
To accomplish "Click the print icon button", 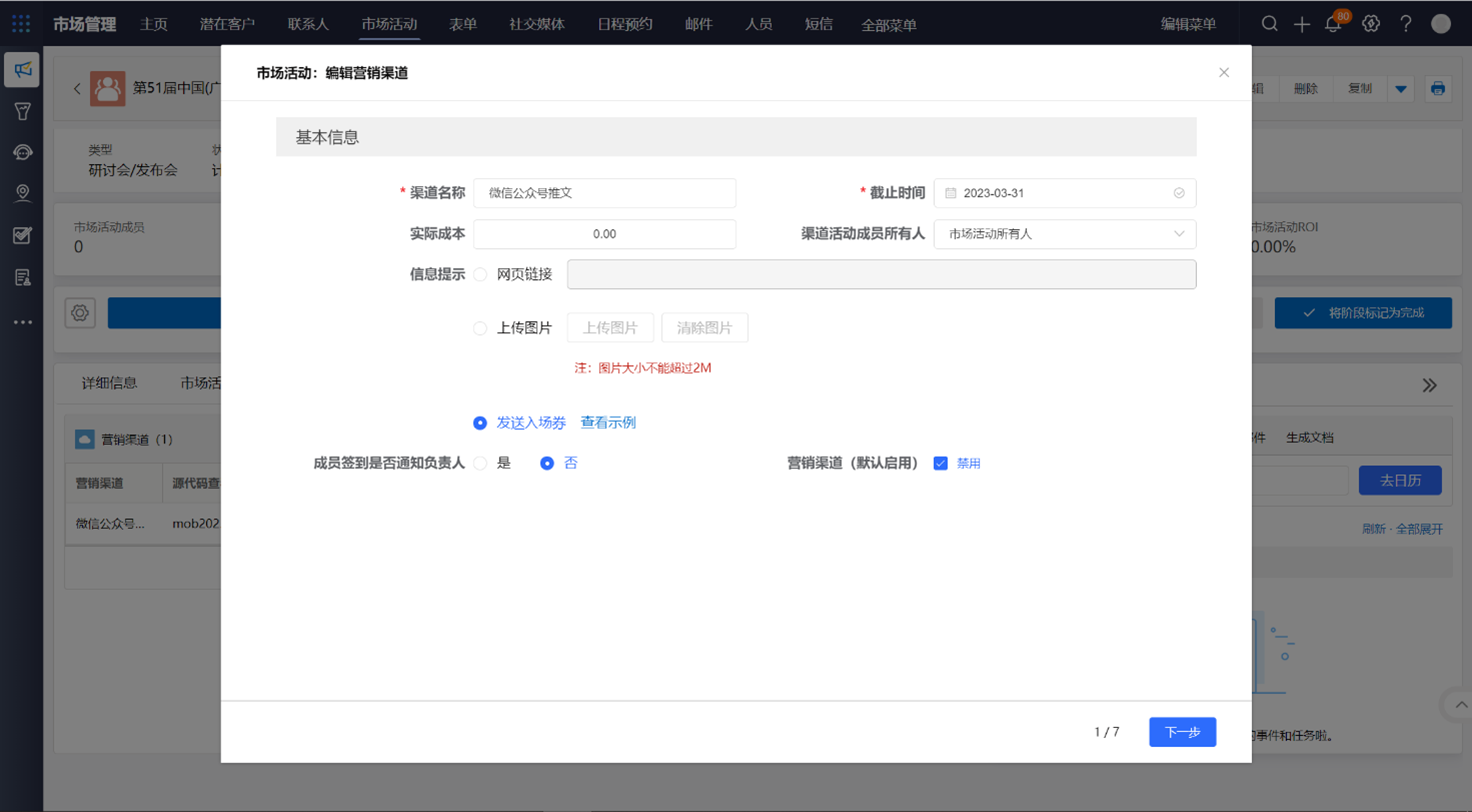I will point(1437,88).
